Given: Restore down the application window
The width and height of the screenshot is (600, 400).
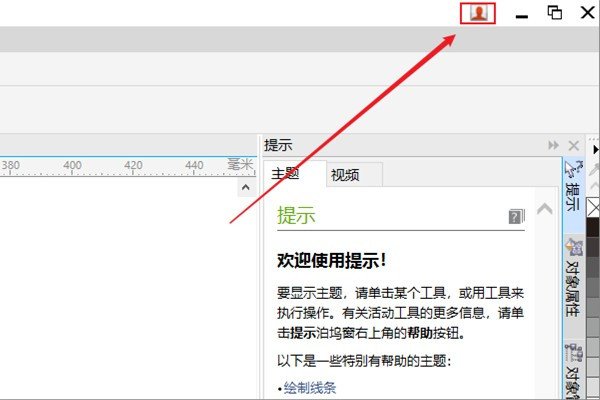Looking at the screenshot, I should (554, 13).
